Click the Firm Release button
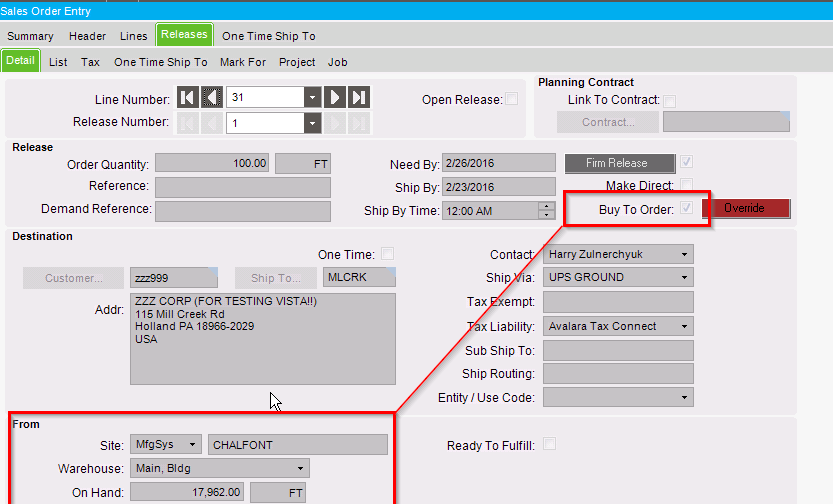 point(620,164)
